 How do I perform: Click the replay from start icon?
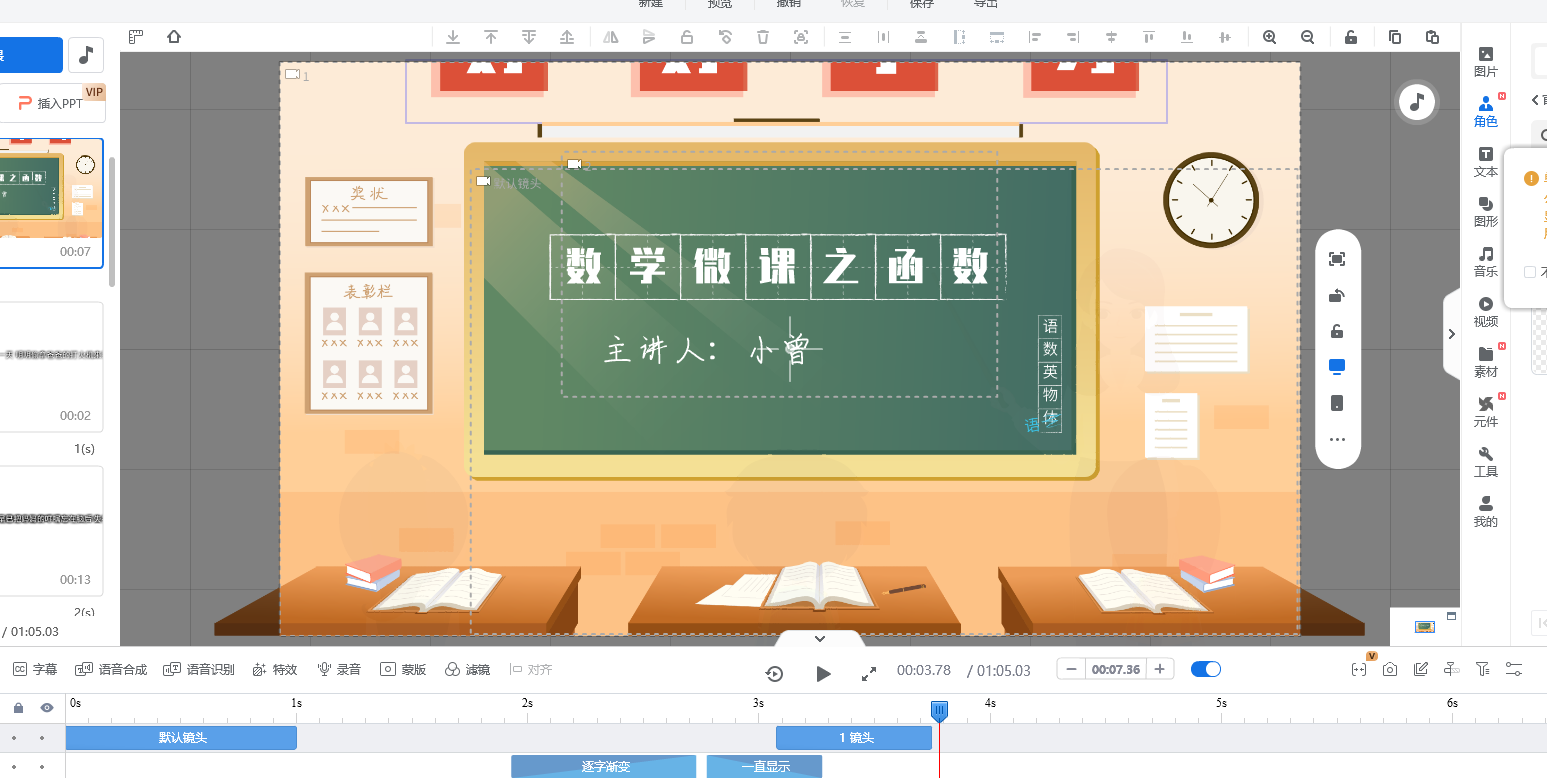(774, 673)
